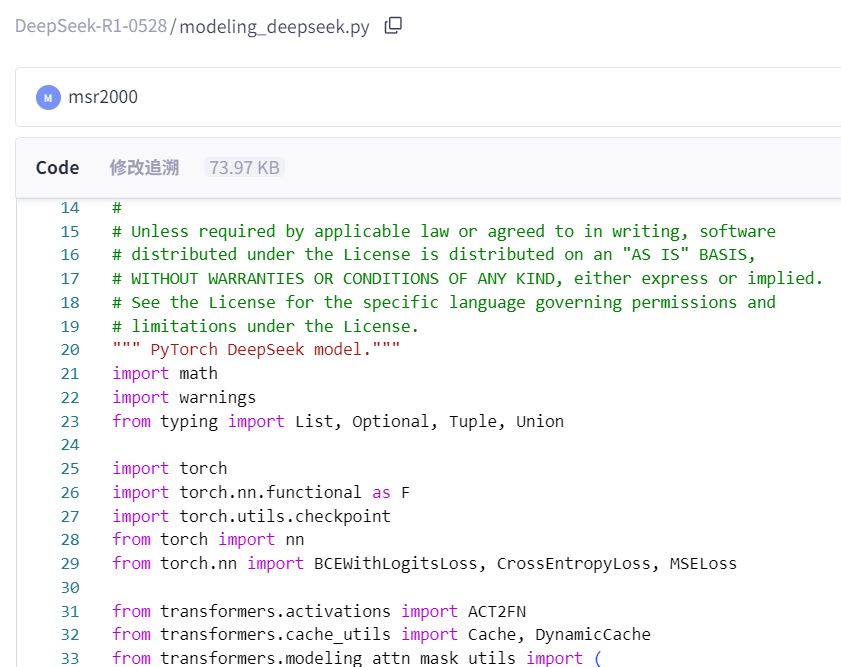Click the "import torch" line 25 code

(x=169, y=468)
